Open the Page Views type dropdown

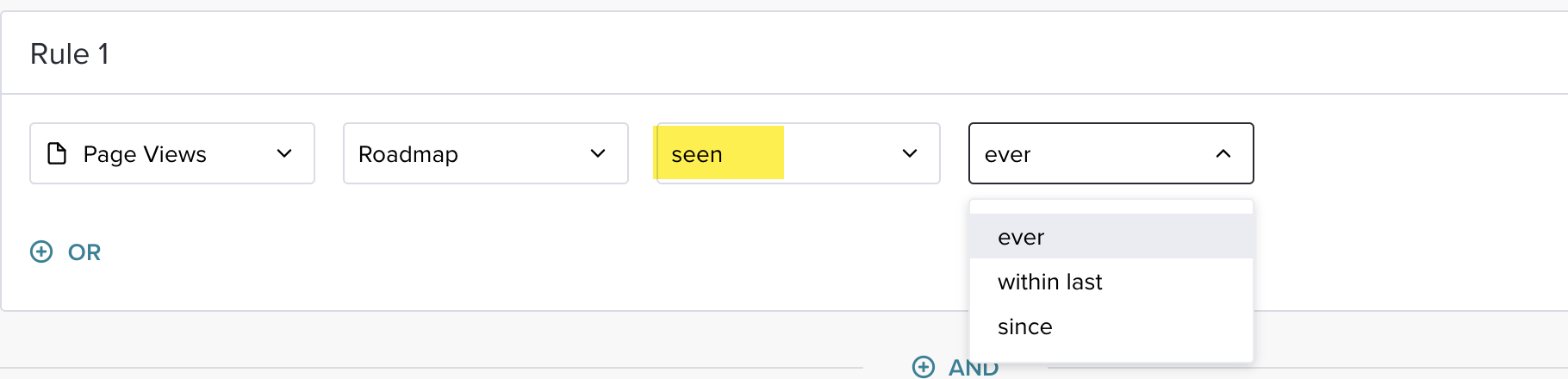(x=172, y=153)
